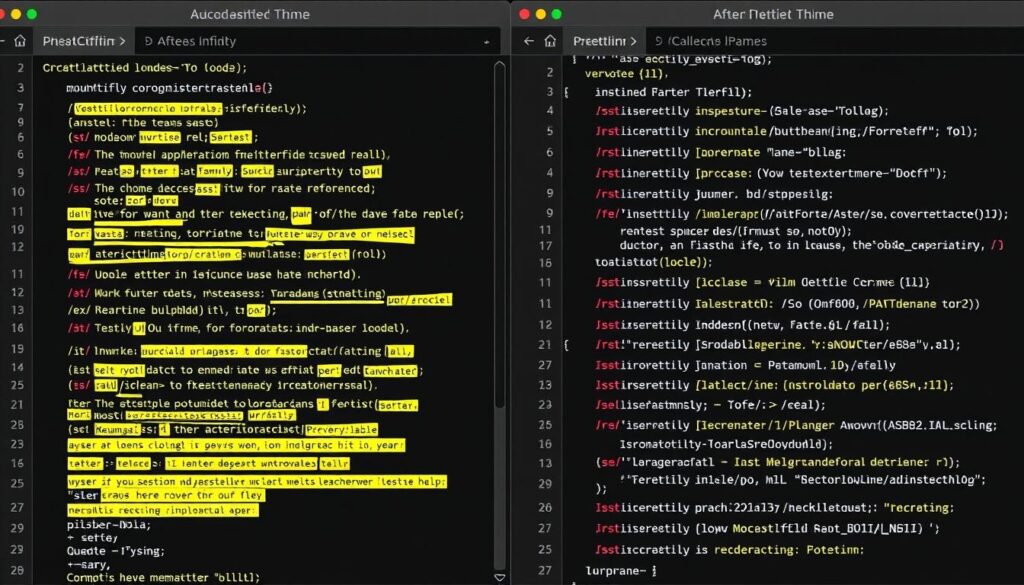Minimize After Tlettiet Thime with yellow button
Viewport: 1024px width, 585px height.
(x=540, y=14)
